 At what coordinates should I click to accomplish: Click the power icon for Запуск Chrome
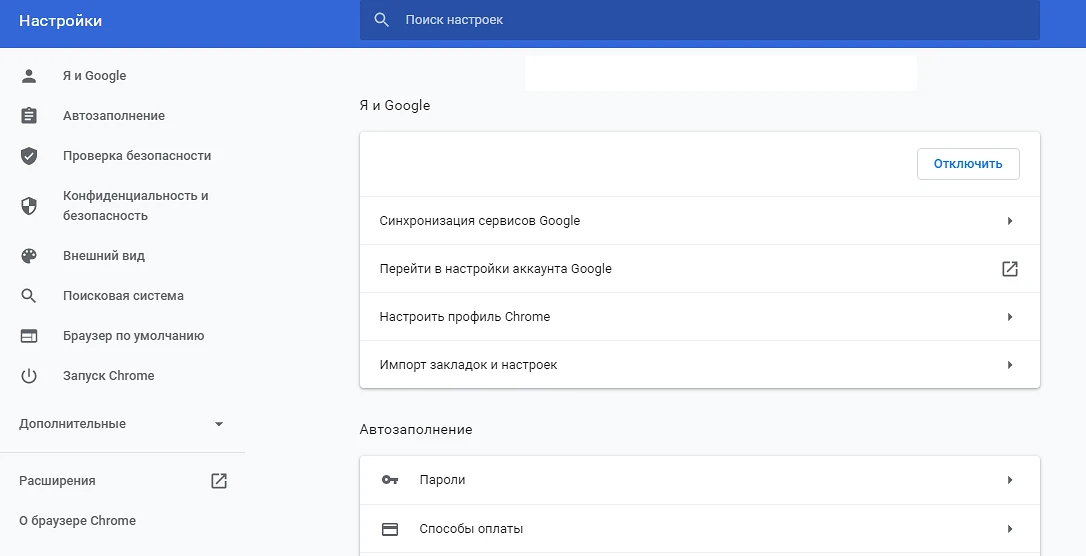tap(29, 376)
